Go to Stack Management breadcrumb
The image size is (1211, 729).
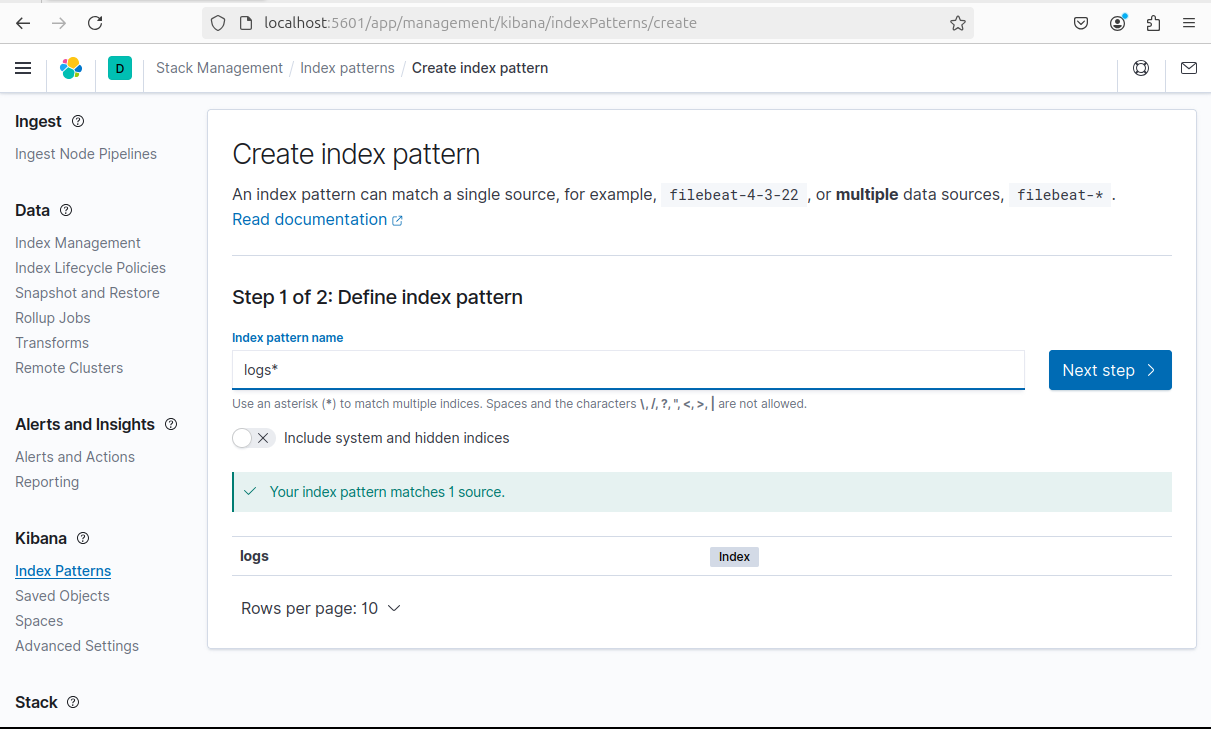pyautogui.click(x=219, y=68)
